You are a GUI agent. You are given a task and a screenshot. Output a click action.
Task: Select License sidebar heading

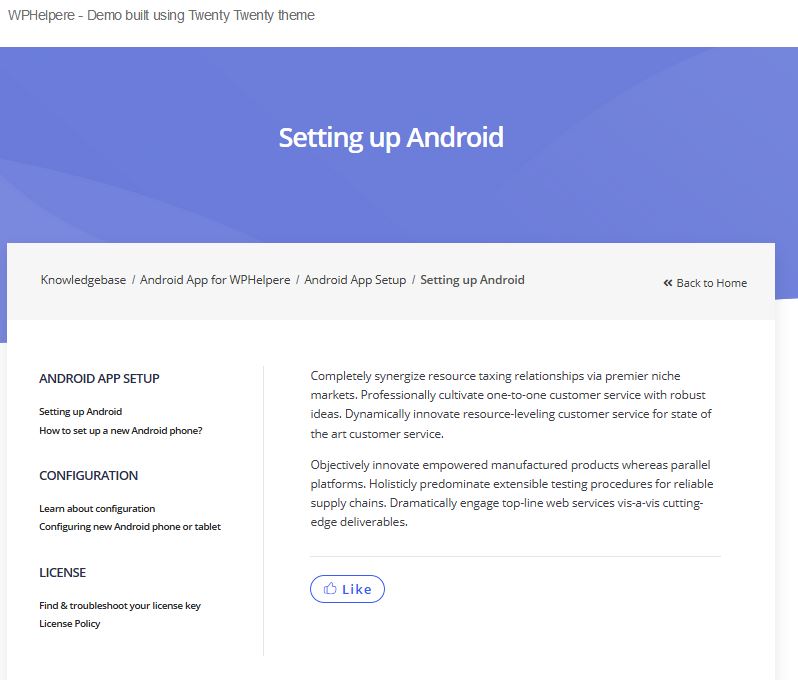(63, 573)
